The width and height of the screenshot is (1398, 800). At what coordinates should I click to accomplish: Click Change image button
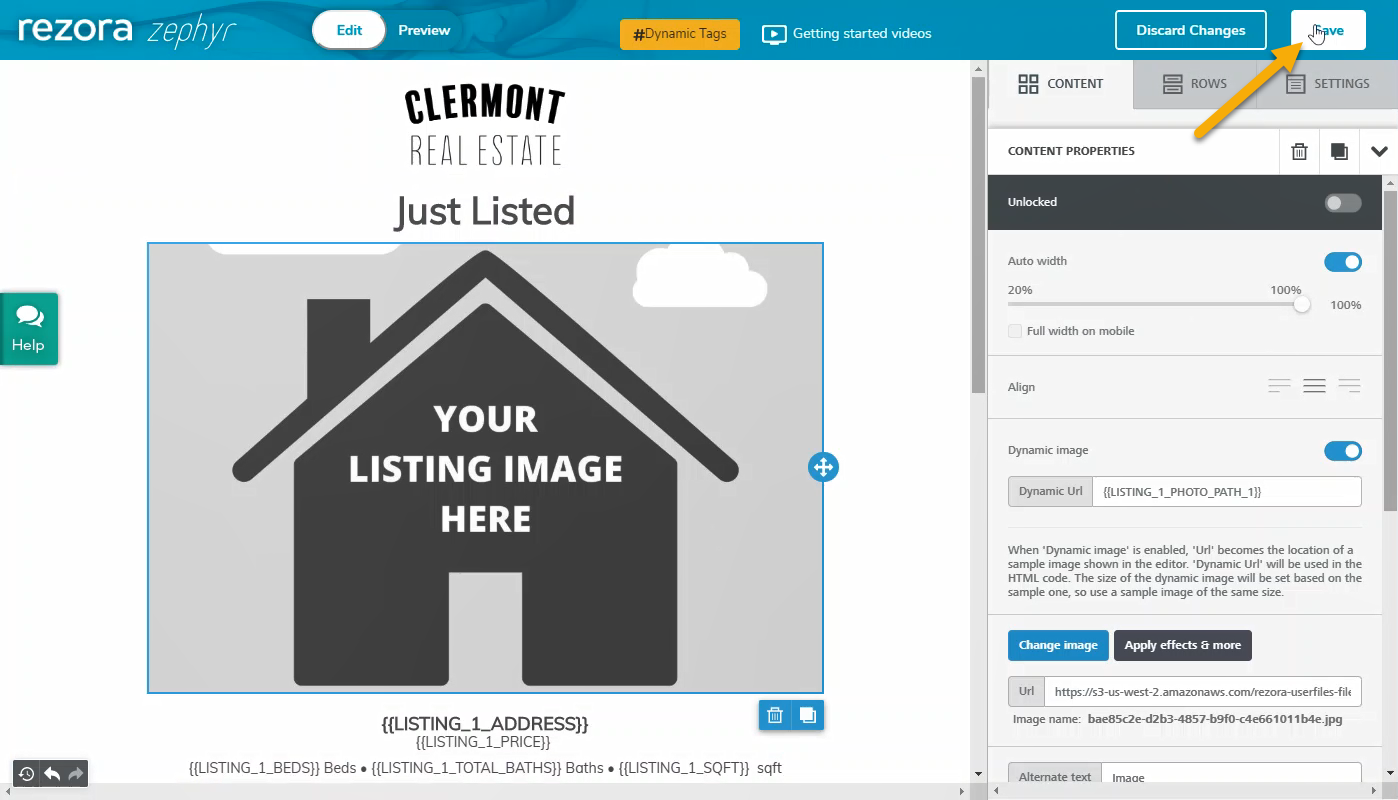[x=1058, y=645]
